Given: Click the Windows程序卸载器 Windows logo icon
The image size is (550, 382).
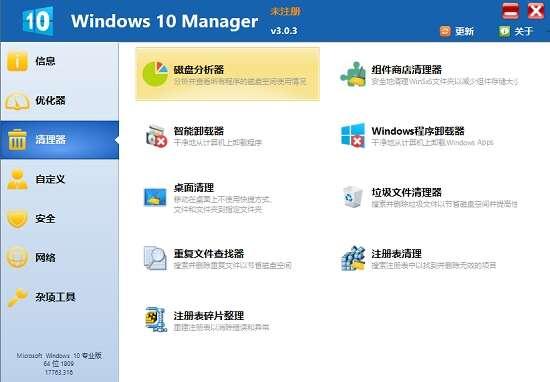Looking at the screenshot, I should [x=353, y=135].
